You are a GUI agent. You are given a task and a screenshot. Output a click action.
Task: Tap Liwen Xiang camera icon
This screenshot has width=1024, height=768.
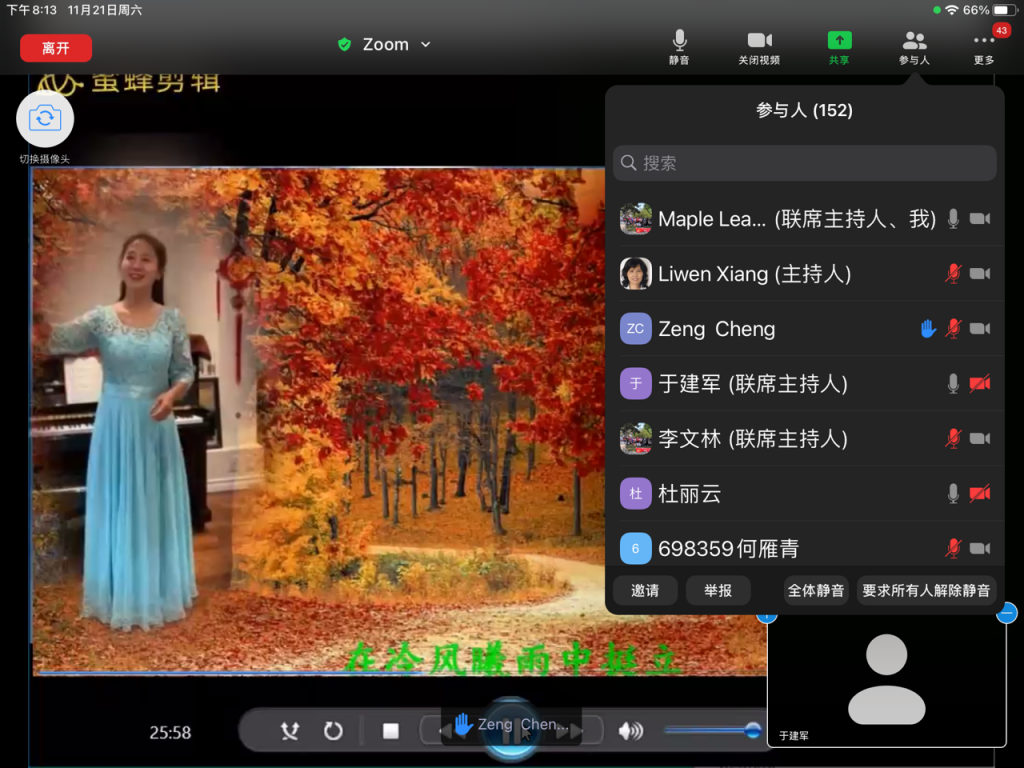pos(980,274)
